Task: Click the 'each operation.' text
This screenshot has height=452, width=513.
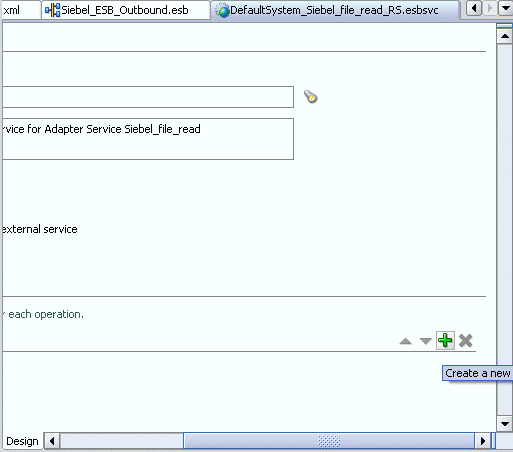Action: click(x=46, y=314)
